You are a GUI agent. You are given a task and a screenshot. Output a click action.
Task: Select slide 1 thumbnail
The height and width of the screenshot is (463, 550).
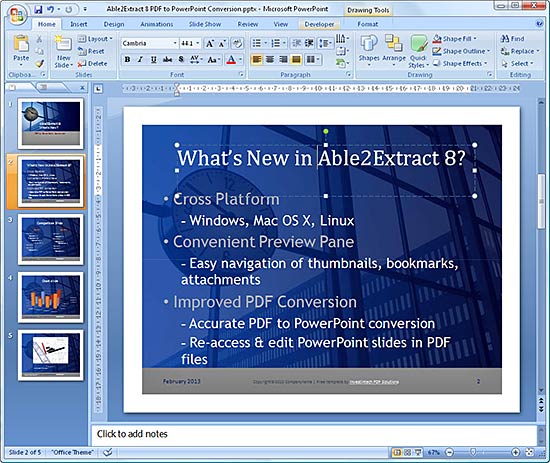(51, 123)
